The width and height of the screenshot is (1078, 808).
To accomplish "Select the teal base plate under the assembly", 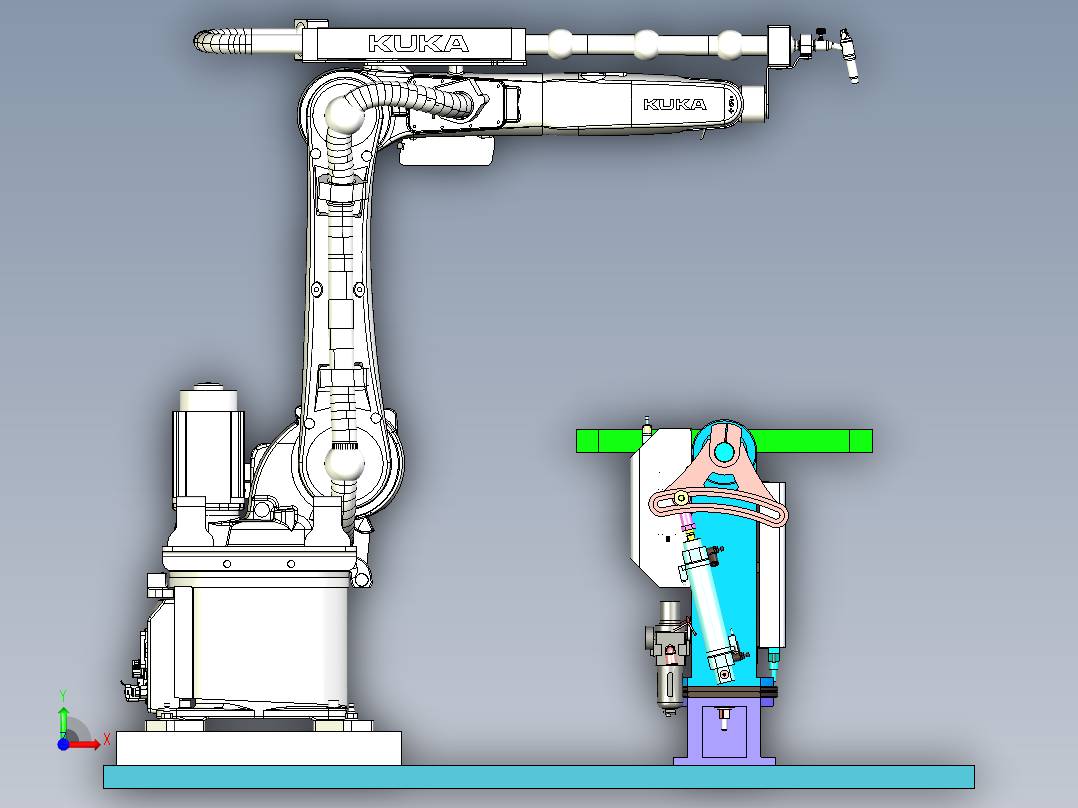I will coord(538,776).
